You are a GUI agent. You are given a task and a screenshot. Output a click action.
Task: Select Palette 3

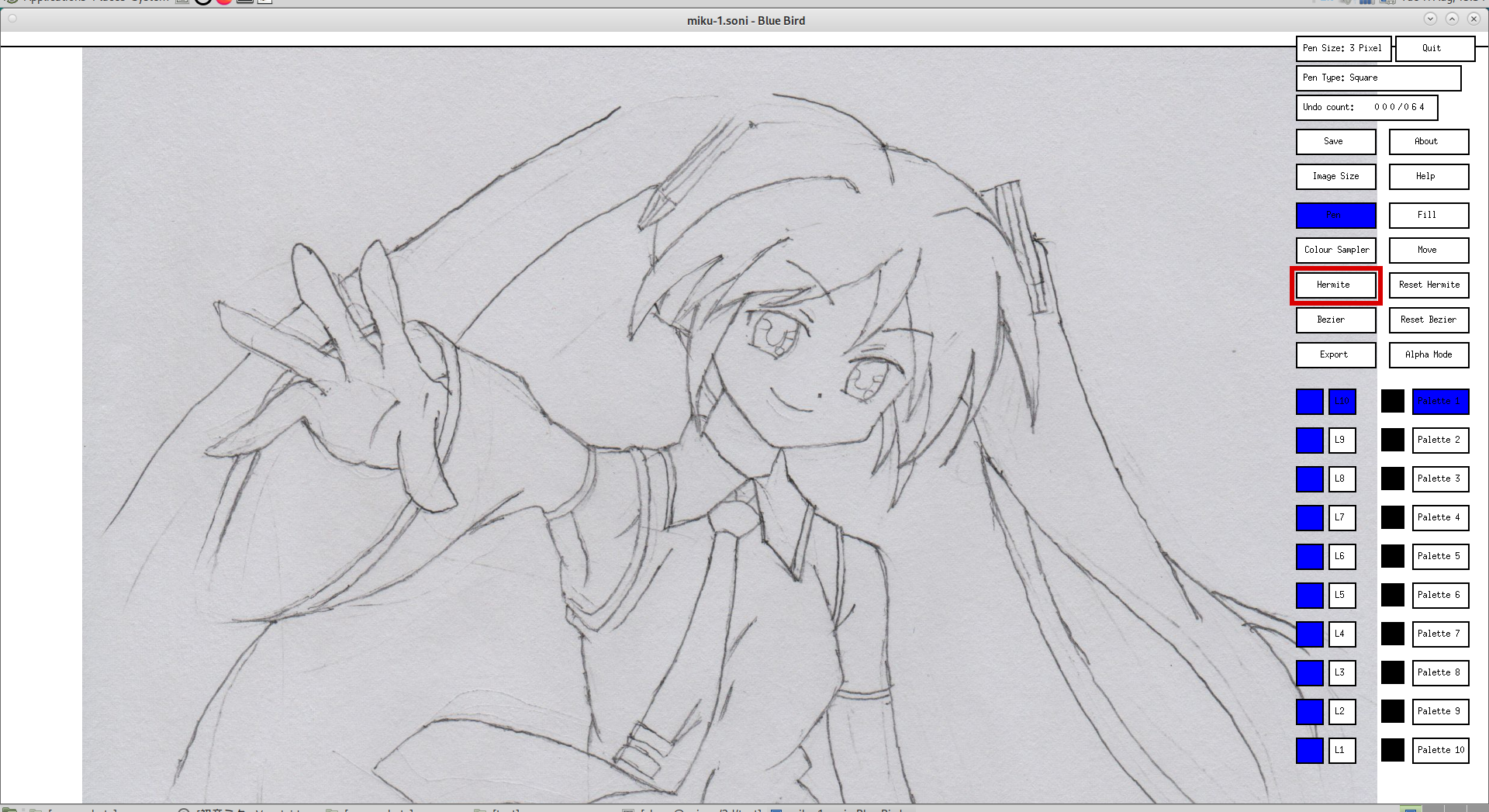pyautogui.click(x=1440, y=479)
